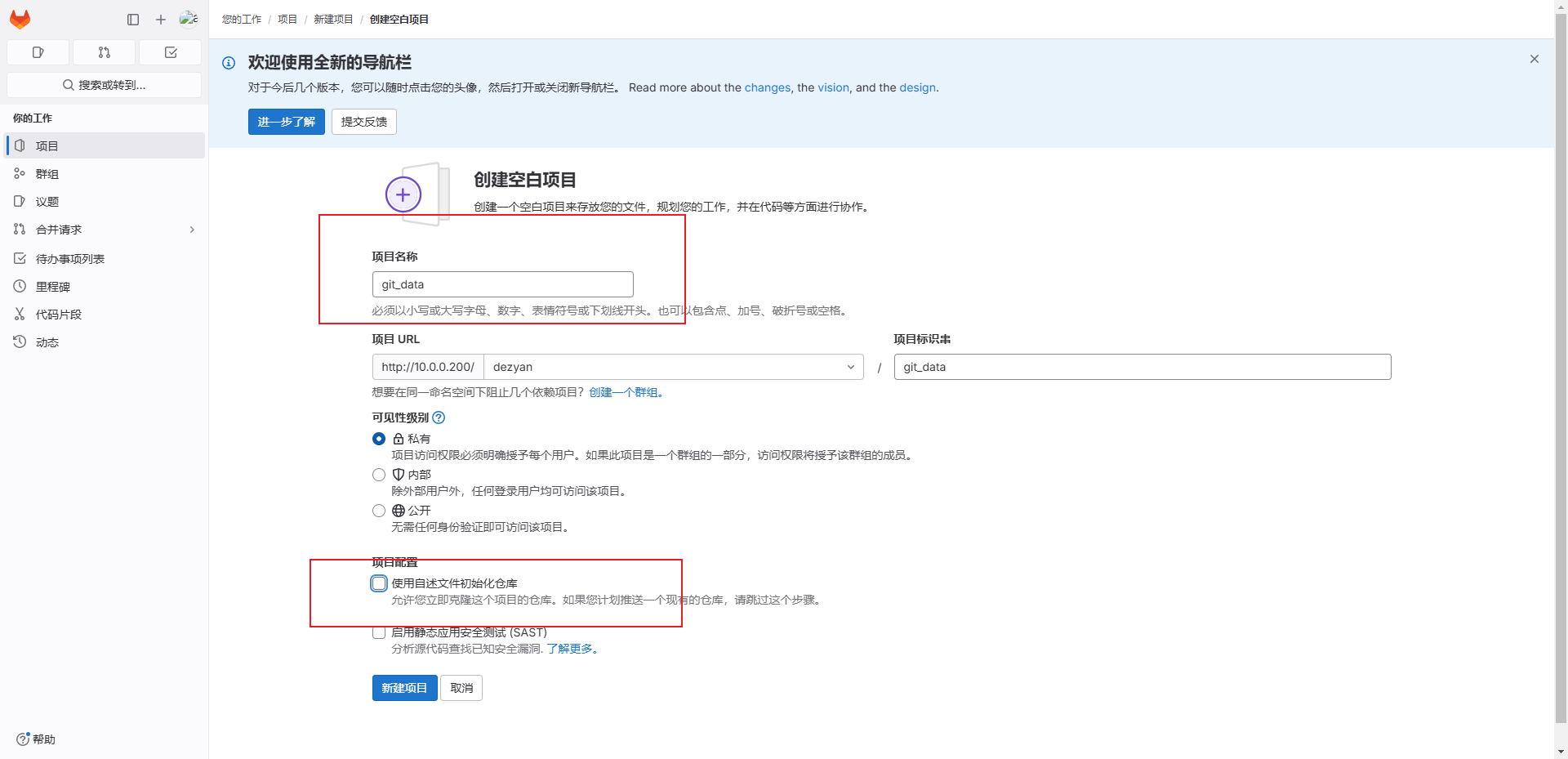Click the 私有 lock icon

tap(399, 439)
